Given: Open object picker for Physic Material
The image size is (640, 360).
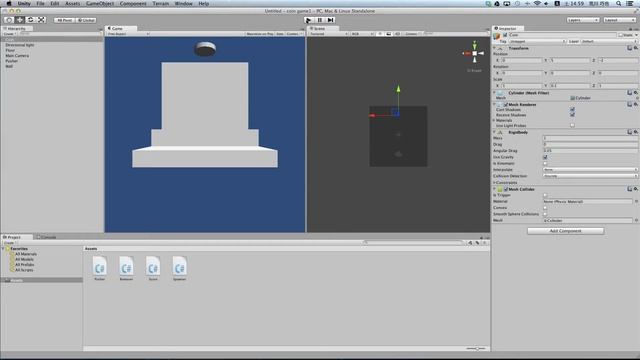Looking at the screenshot, I should click(x=636, y=202).
